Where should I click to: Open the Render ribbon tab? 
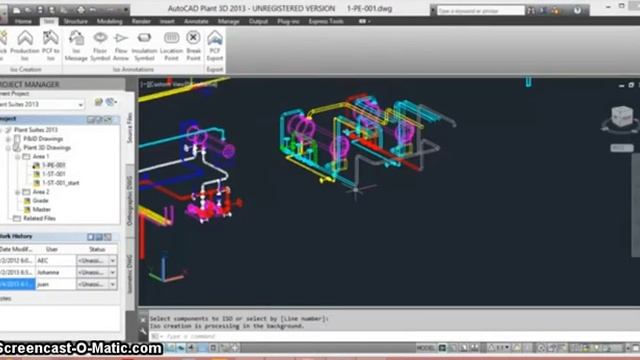pyautogui.click(x=141, y=21)
